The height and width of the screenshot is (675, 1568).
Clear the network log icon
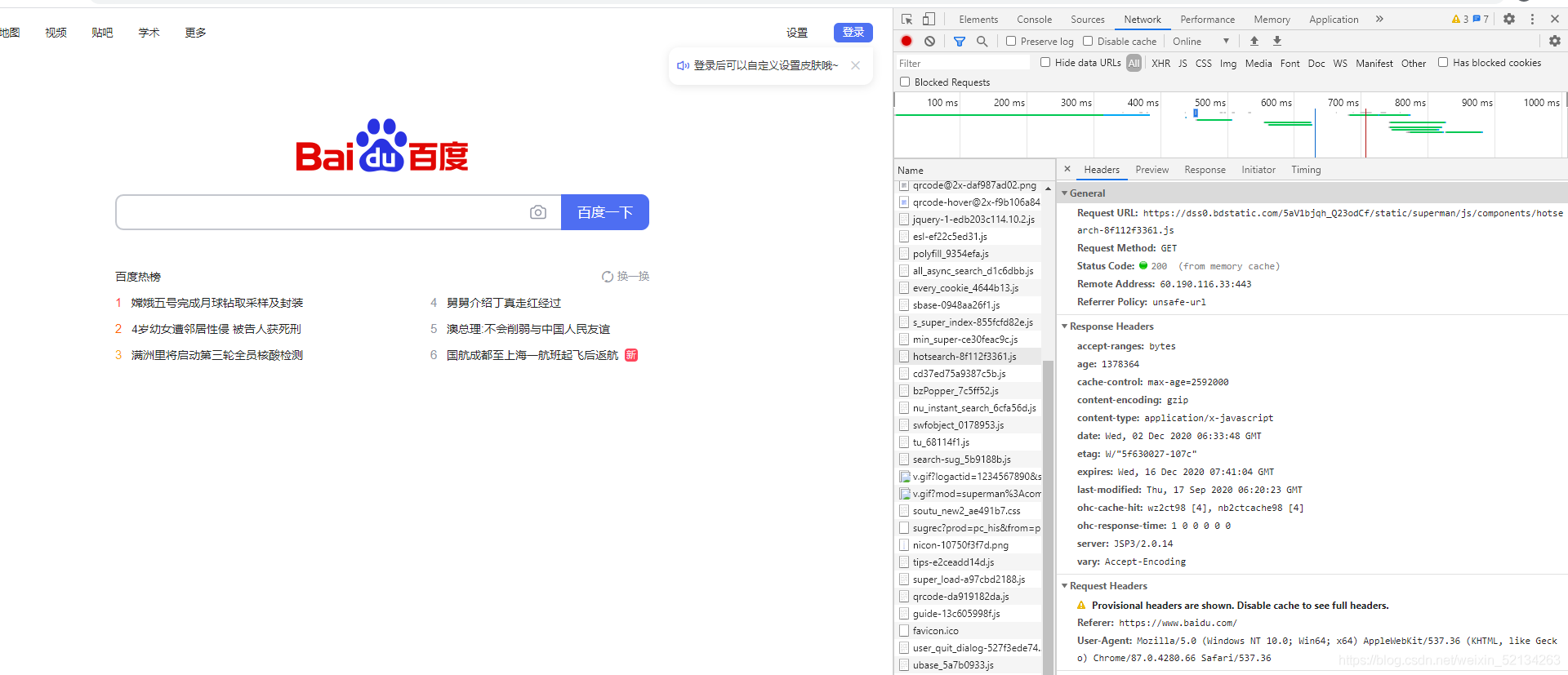(929, 41)
